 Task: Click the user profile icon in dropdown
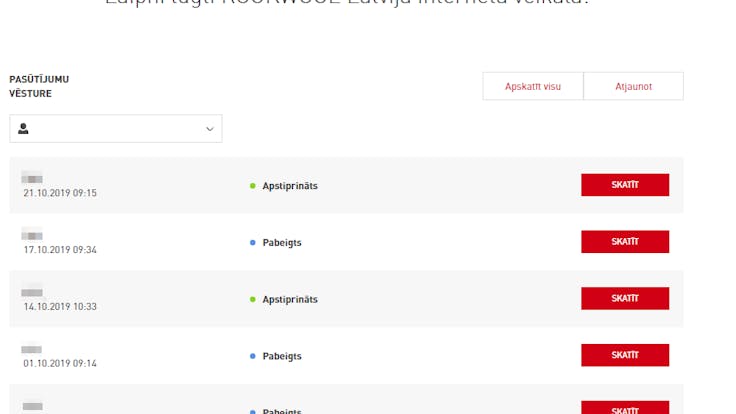click(x=23, y=129)
